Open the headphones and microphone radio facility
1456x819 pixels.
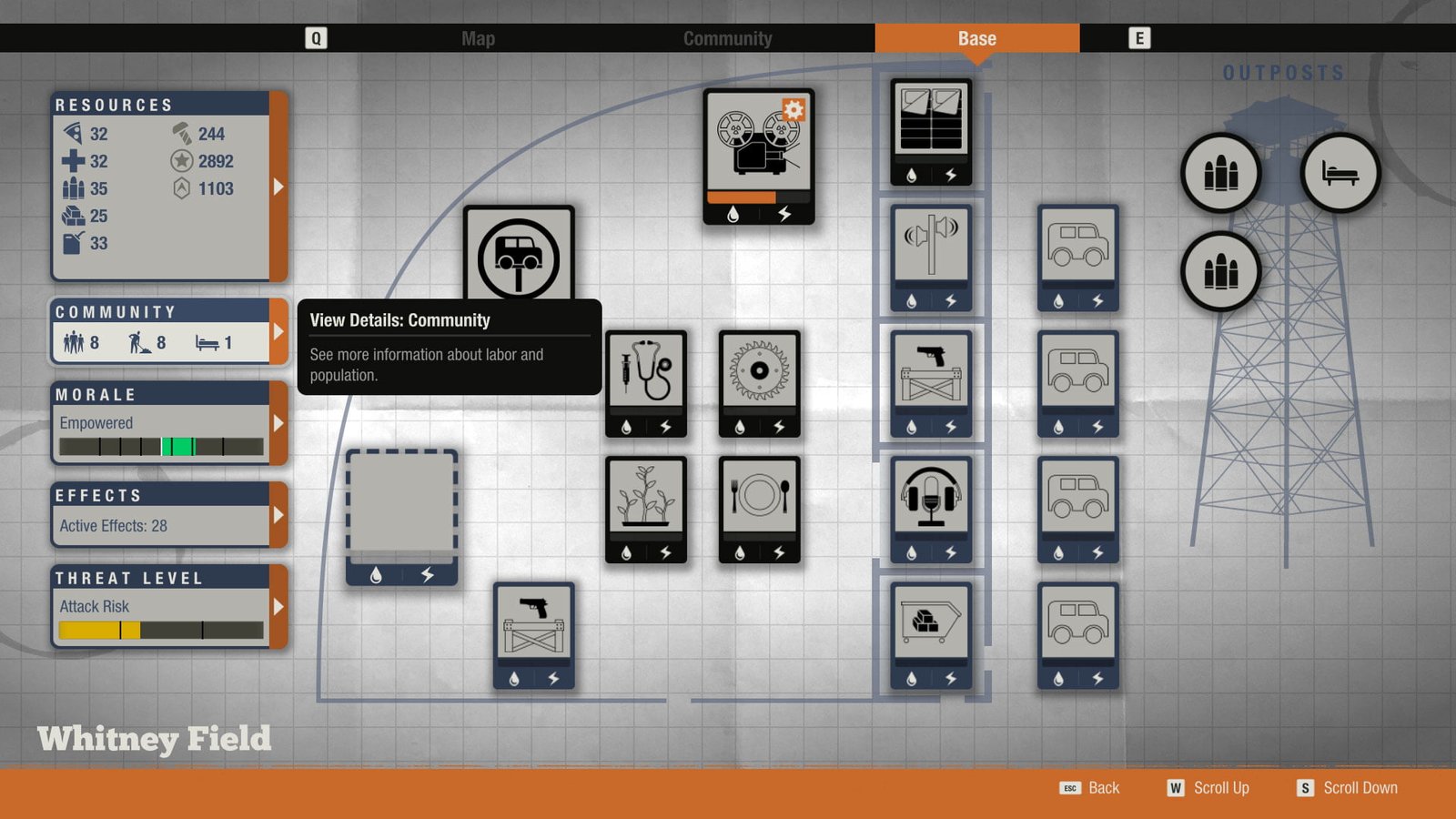tap(931, 510)
